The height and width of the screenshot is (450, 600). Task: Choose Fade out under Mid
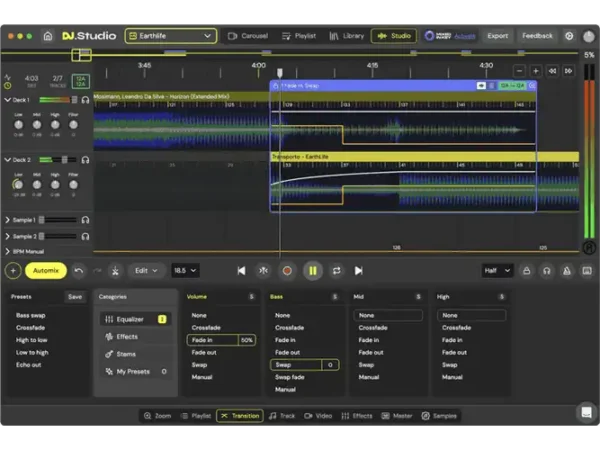click(x=370, y=352)
